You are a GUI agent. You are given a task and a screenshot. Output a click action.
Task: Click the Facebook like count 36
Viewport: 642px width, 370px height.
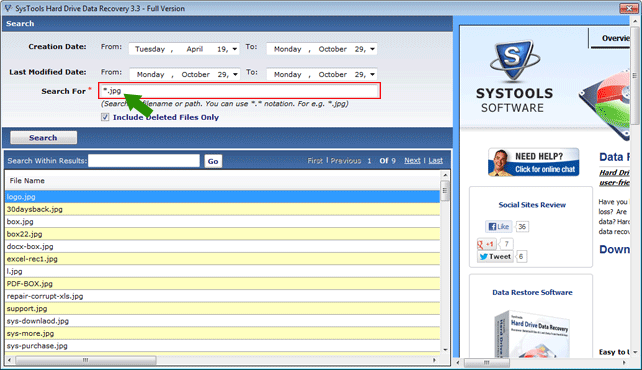click(x=522, y=226)
